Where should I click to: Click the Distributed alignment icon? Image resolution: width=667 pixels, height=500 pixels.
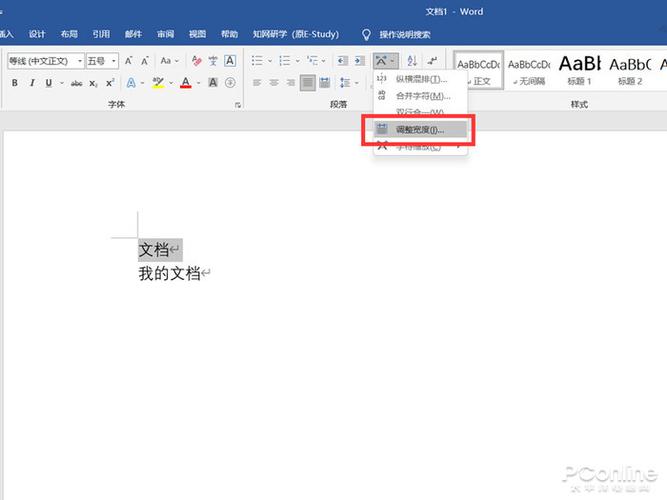pos(325,83)
